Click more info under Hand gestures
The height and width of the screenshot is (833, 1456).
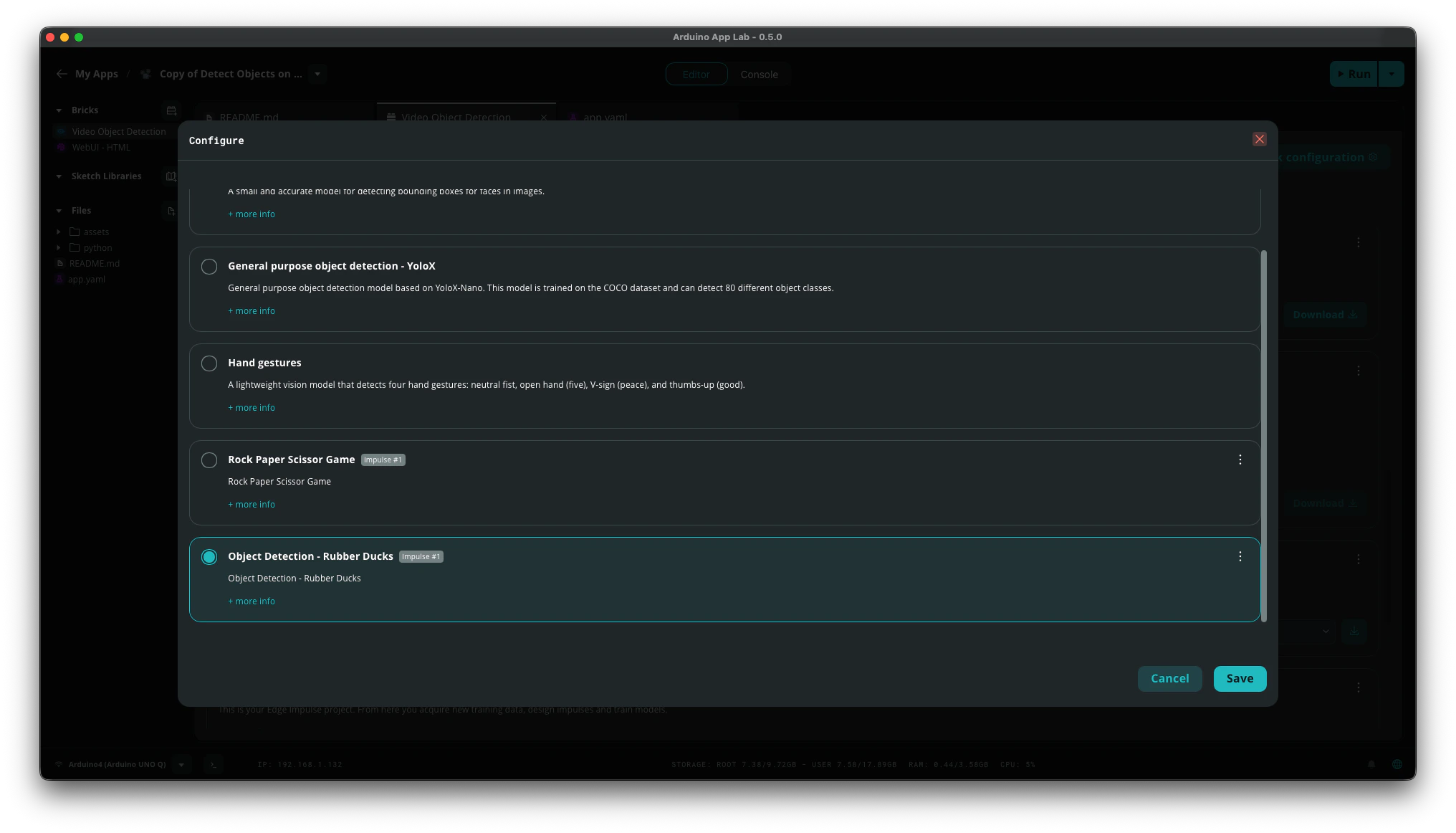[x=252, y=408]
